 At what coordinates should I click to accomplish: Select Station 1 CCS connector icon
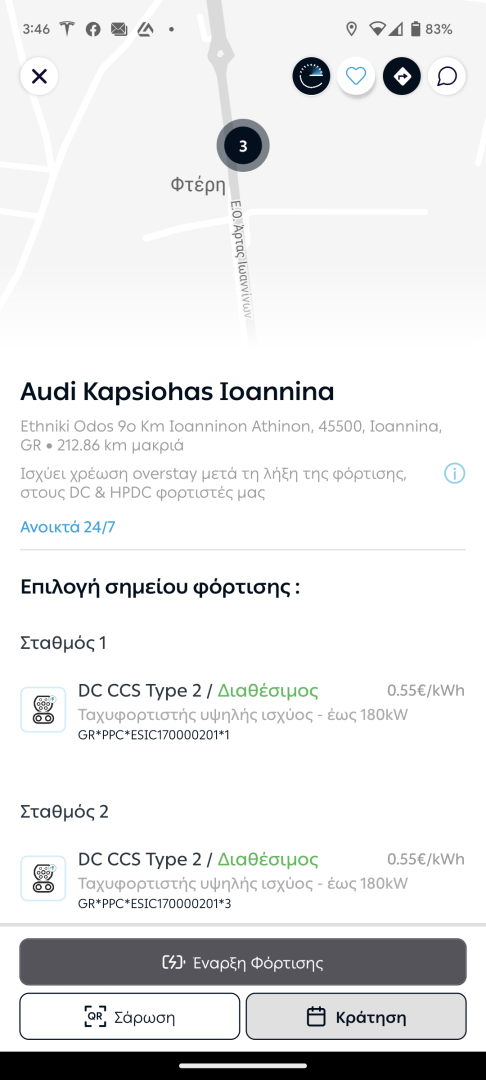(43, 709)
